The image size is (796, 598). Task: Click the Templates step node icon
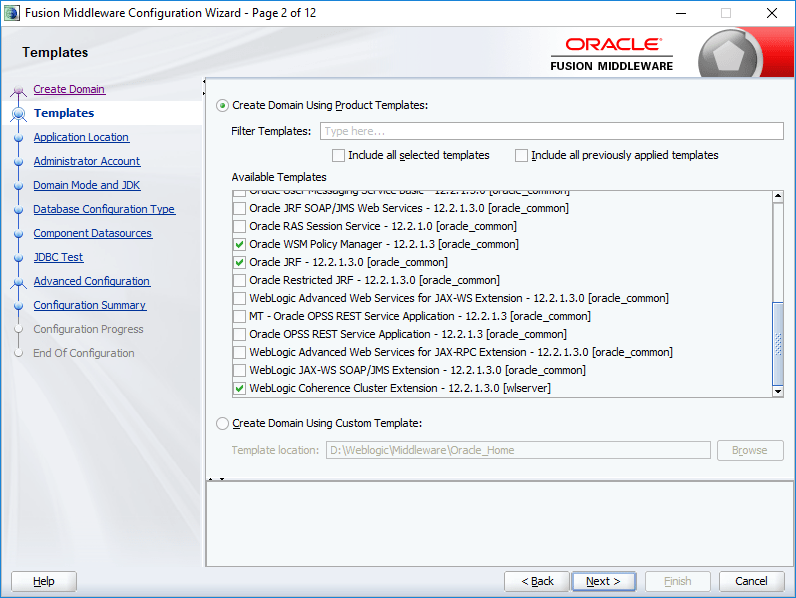coord(19,114)
